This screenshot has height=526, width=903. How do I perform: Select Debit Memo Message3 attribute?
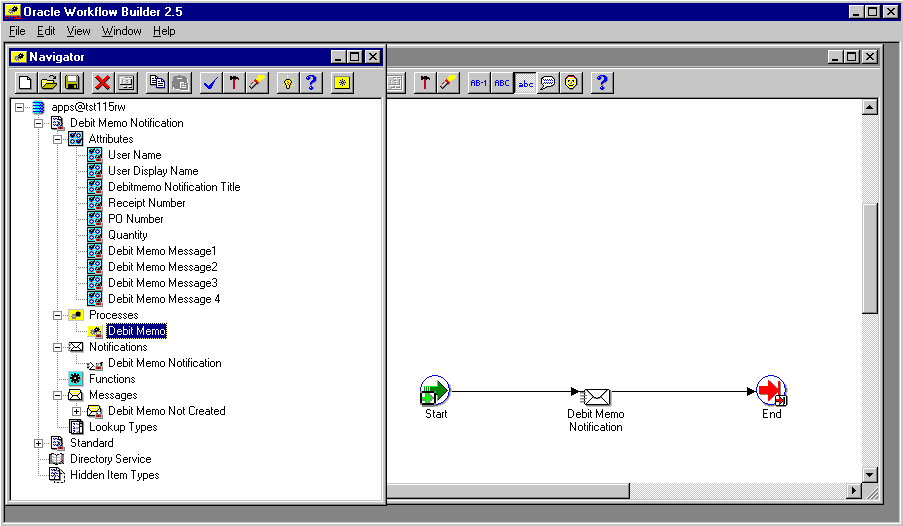(x=163, y=283)
